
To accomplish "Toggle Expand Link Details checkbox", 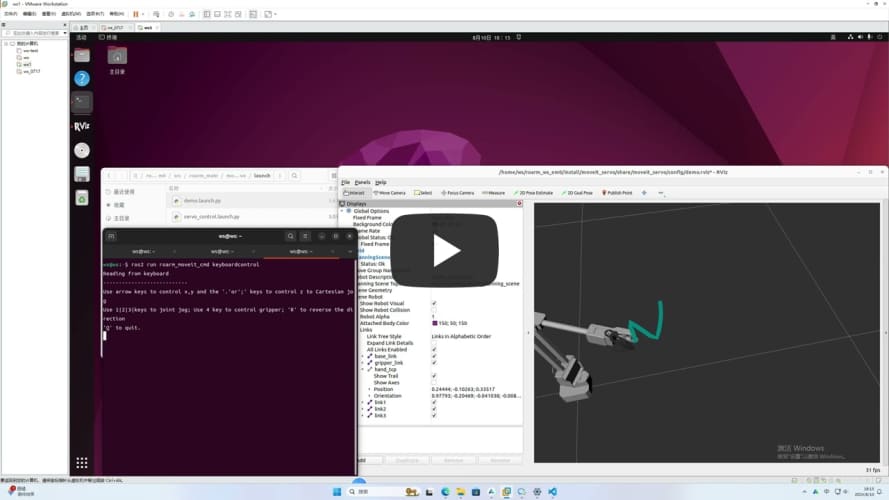I will [x=434, y=343].
